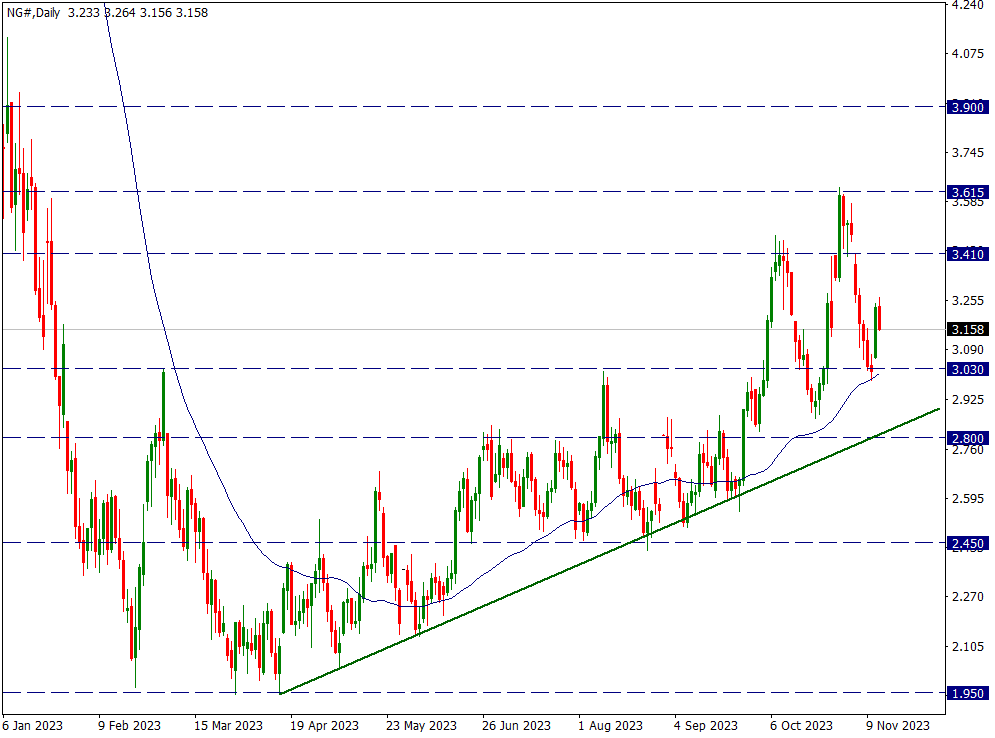Click the 9 Nov 2023 date label

(x=898, y=725)
